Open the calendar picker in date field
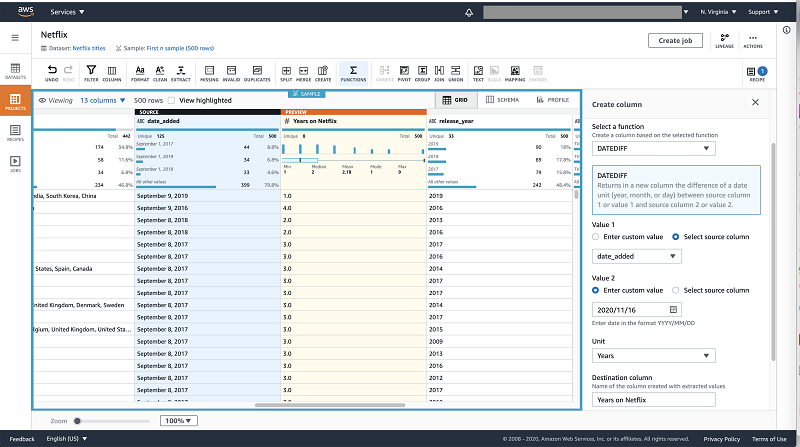This screenshot has height=447, width=800. pyautogui.click(x=673, y=310)
